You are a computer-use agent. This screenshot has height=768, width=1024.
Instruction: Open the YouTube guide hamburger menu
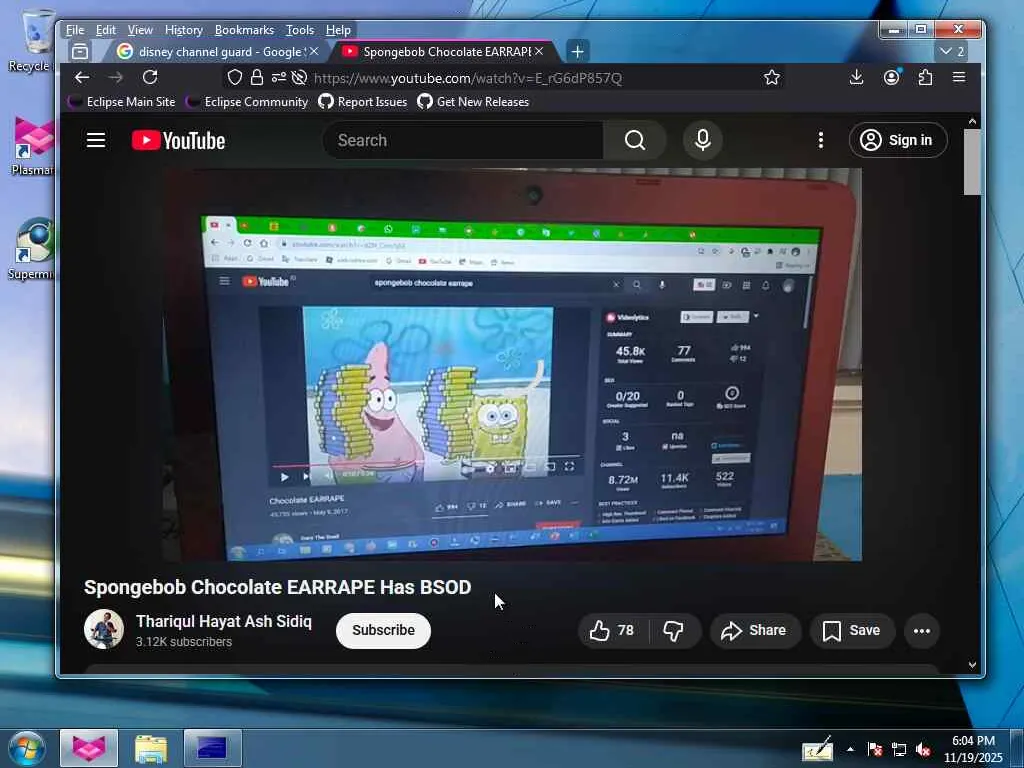coord(96,140)
